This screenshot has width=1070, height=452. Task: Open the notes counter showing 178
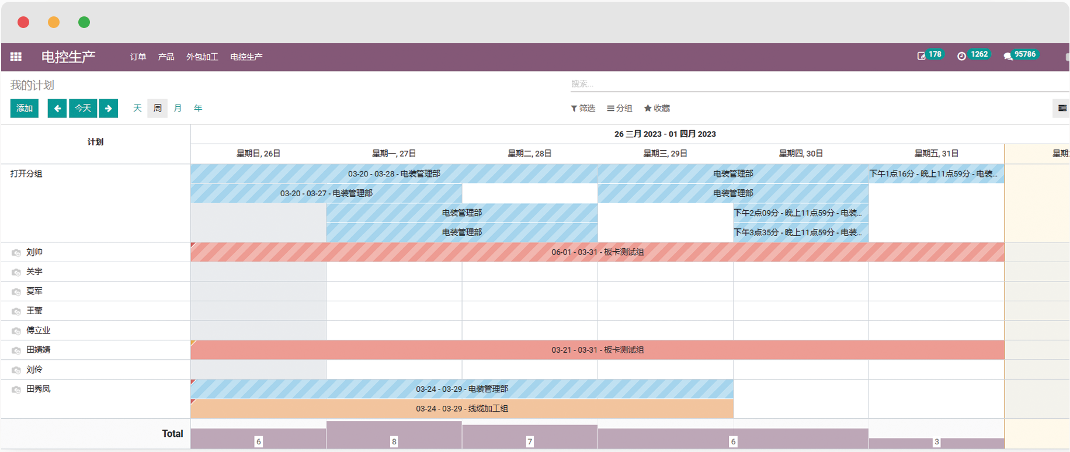[930, 55]
